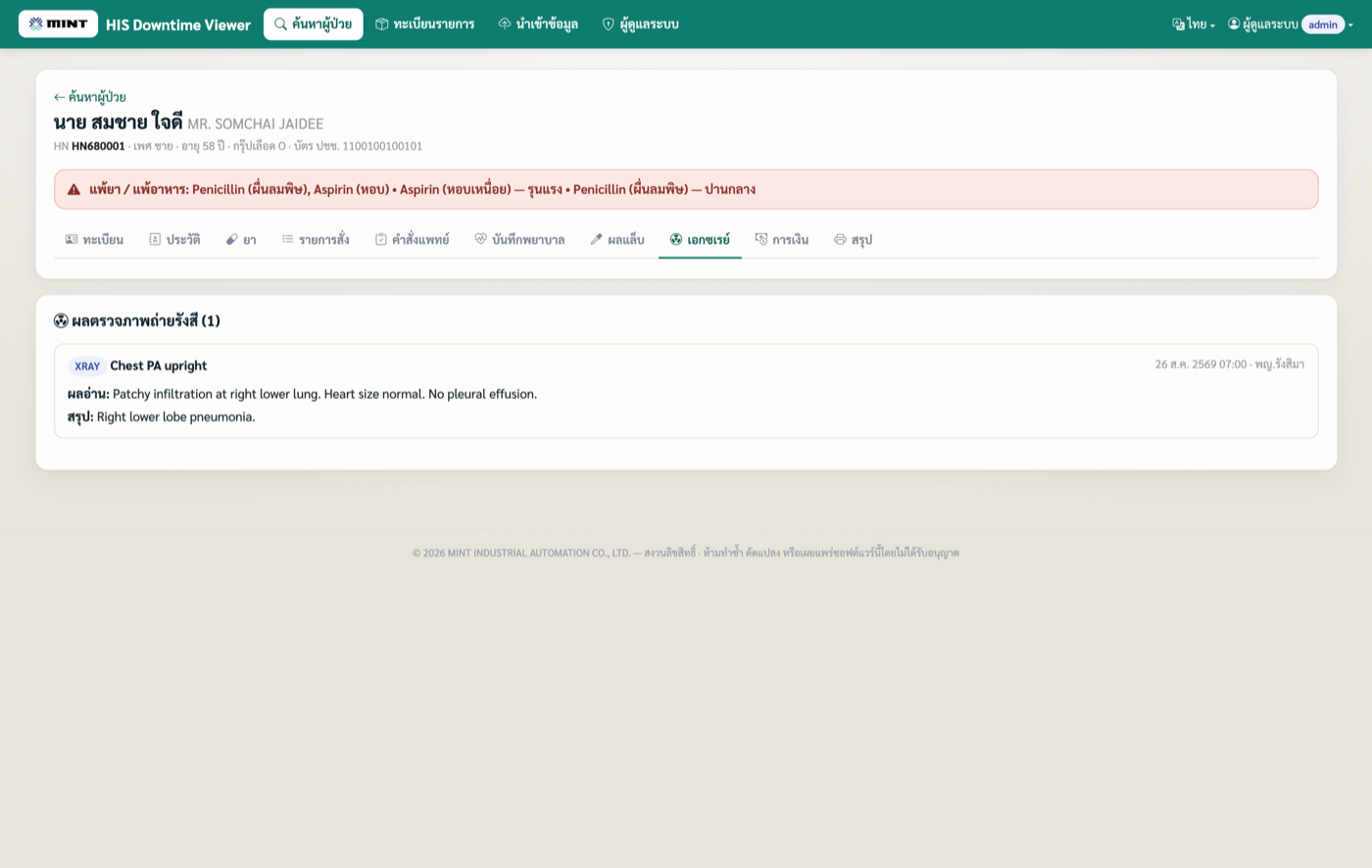Viewport: 1372px width, 868px height.
Task: Click the MINT logo in header
Action: pyautogui.click(x=58, y=24)
